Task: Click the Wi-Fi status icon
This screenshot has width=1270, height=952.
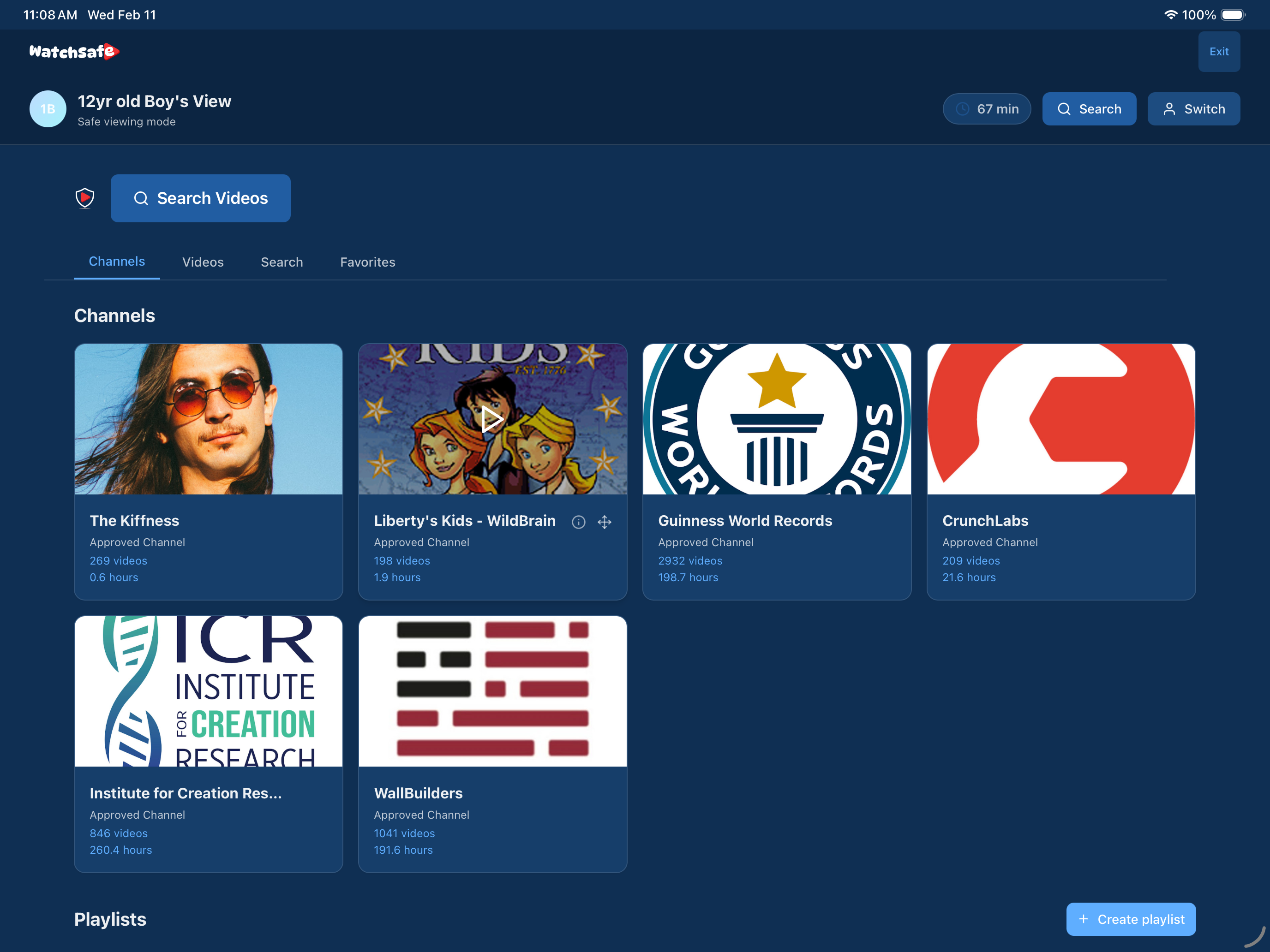Action: point(1170,15)
